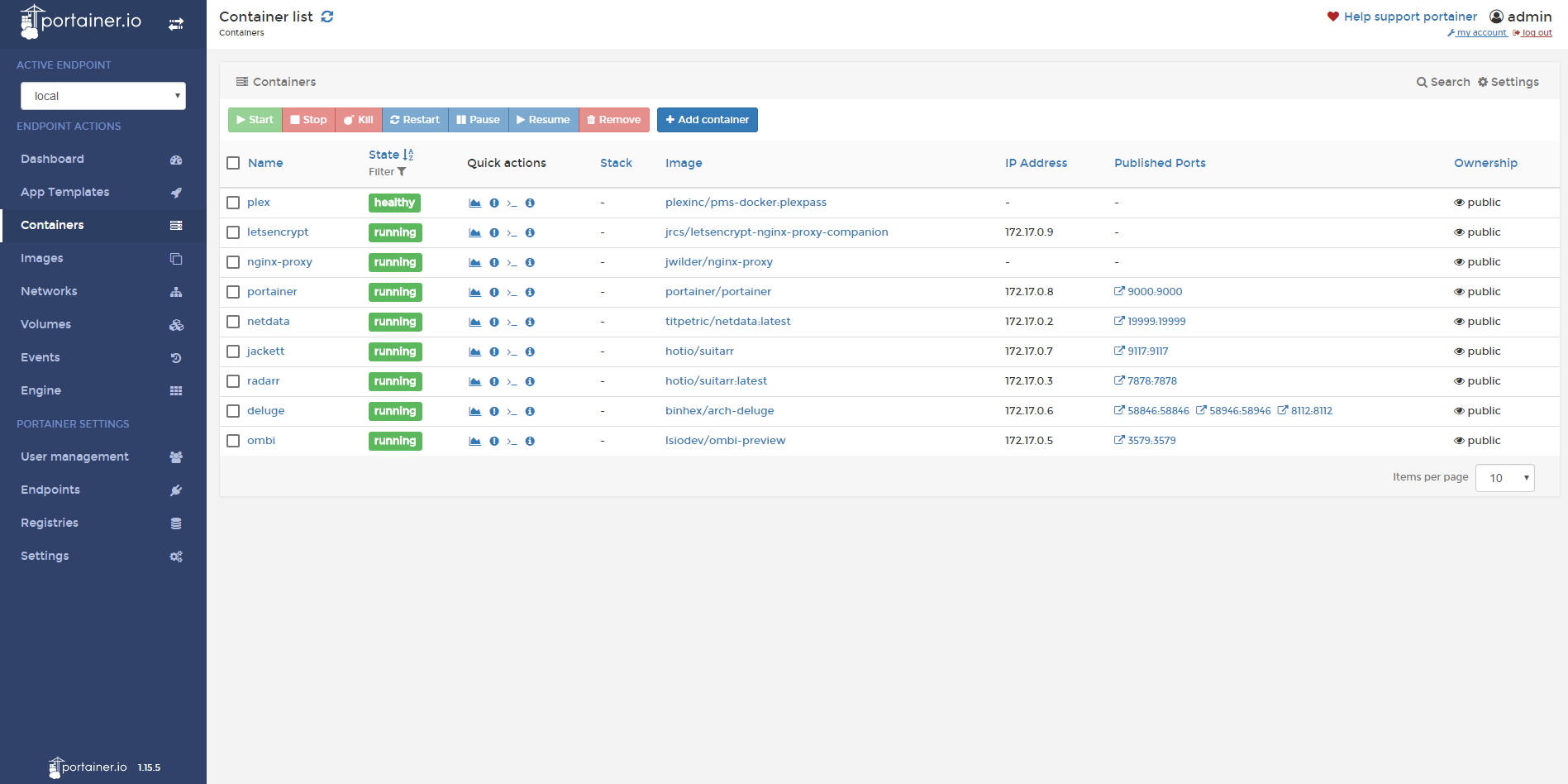The width and height of the screenshot is (1568, 784).
Task: Toggle the sidebar collapse arrows icon
Action: [x=176, y=24]
